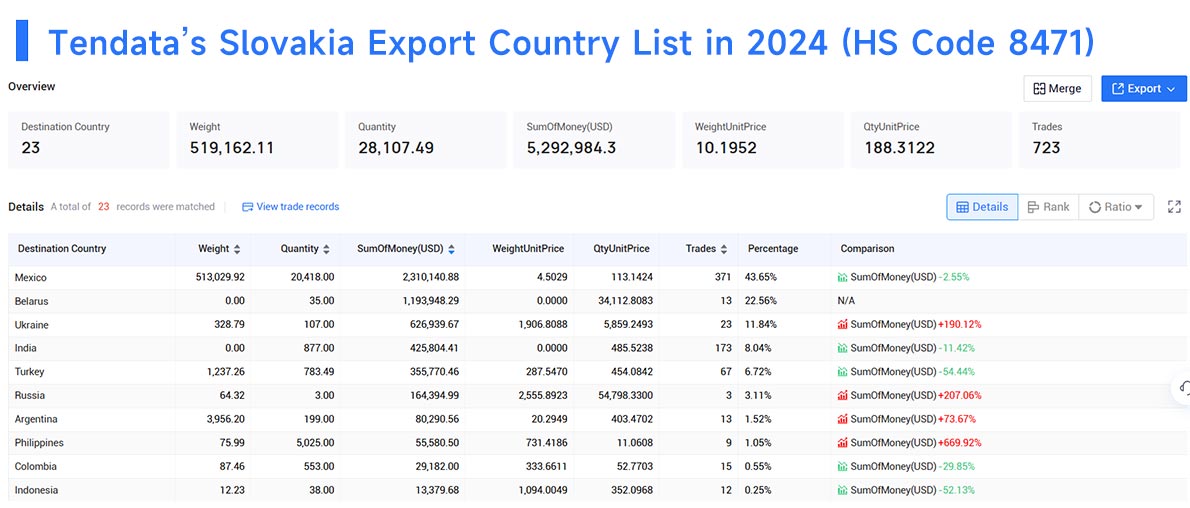Click the Turkey comparison trend icon

pyautogui.click(x=842, y=371)
